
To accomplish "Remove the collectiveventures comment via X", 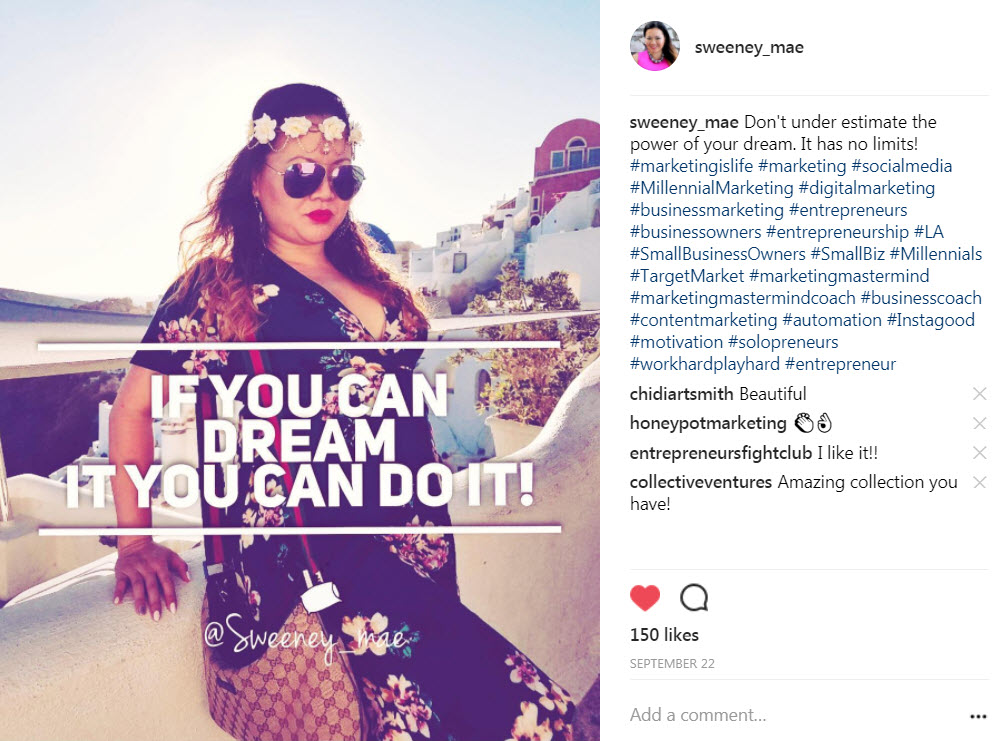I will pyautogui.click(x=980, y=482).
